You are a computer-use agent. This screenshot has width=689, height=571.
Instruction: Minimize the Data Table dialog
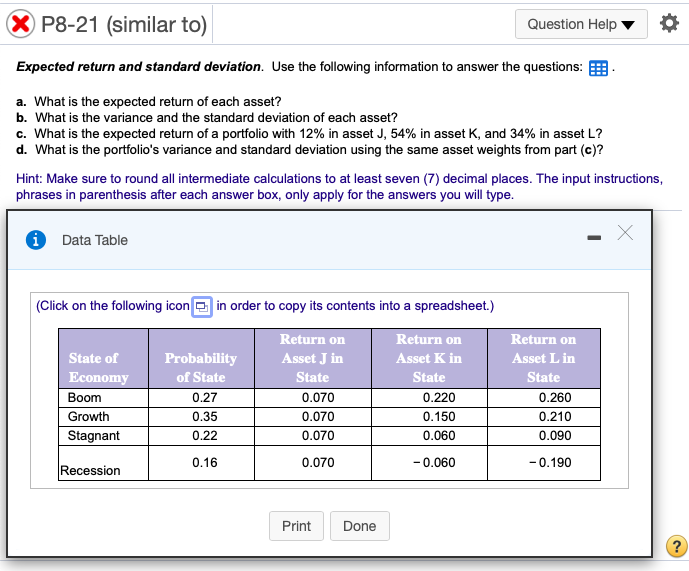594,238
